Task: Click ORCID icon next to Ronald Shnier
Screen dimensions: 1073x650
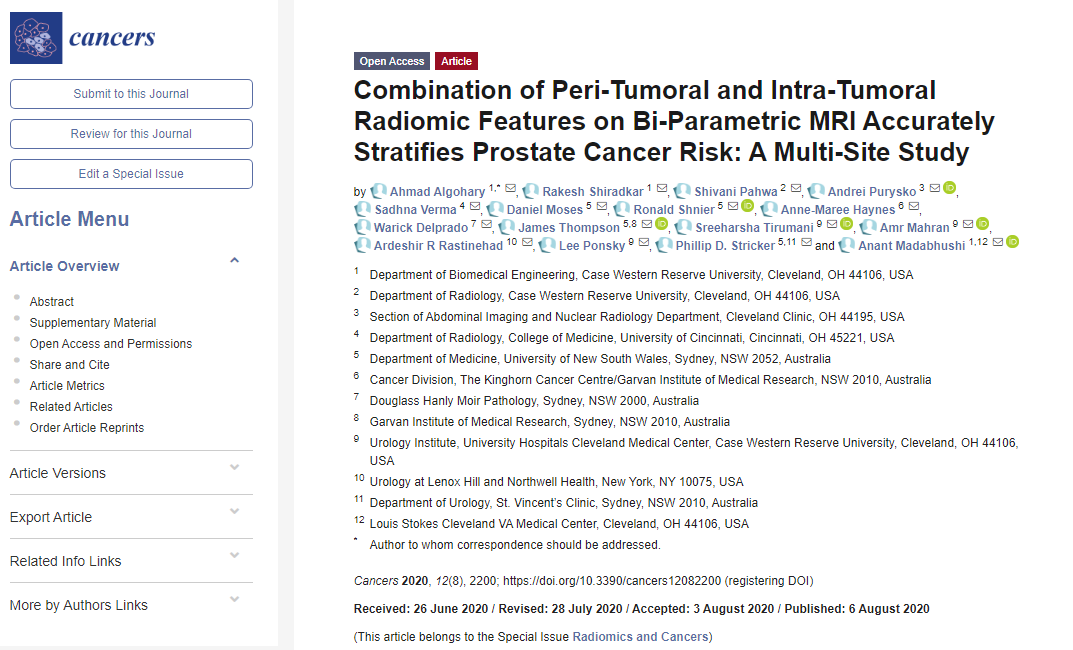Action: tap(745, 208)
